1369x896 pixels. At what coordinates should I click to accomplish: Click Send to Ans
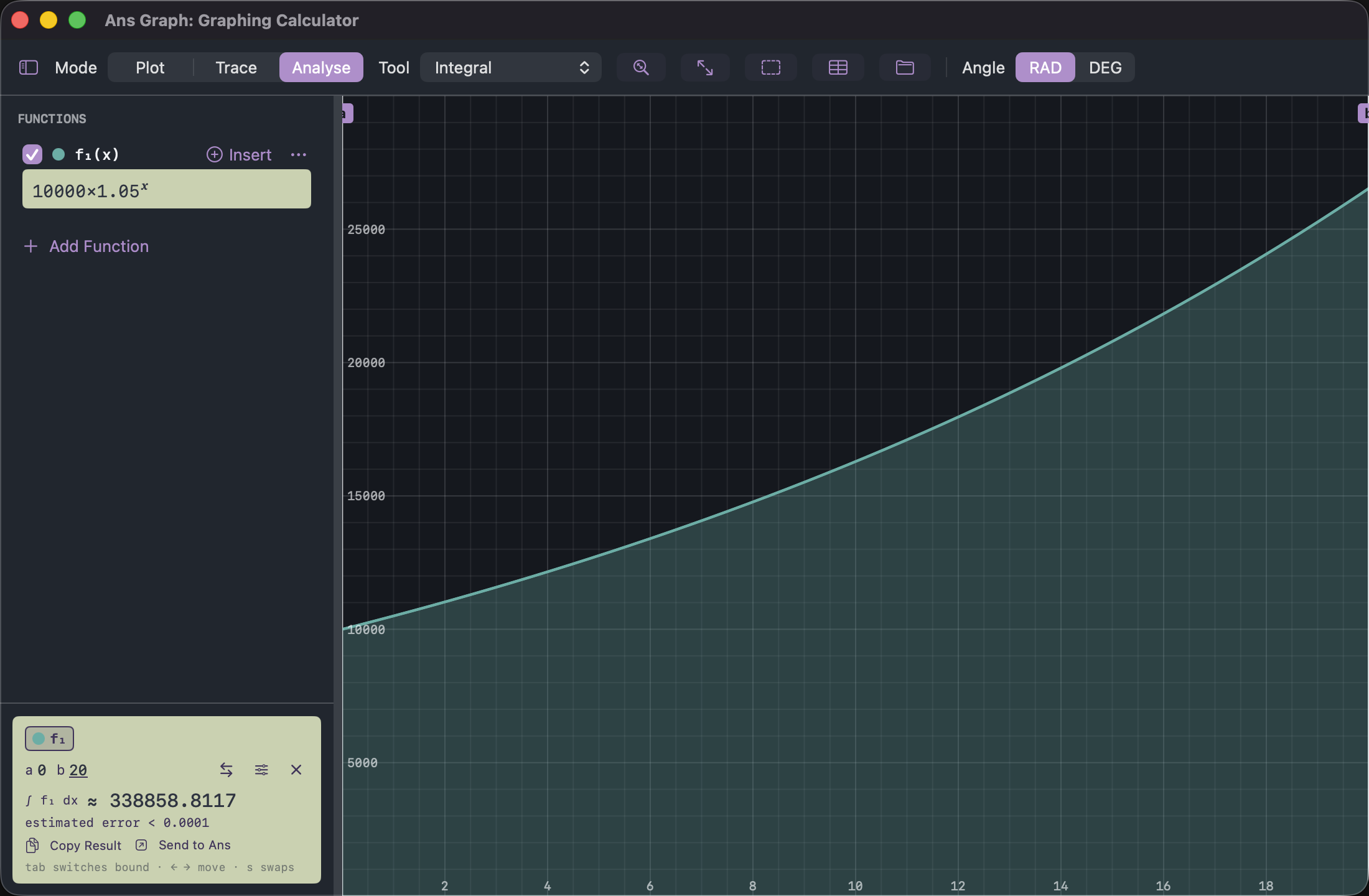(x=183, y=845)
